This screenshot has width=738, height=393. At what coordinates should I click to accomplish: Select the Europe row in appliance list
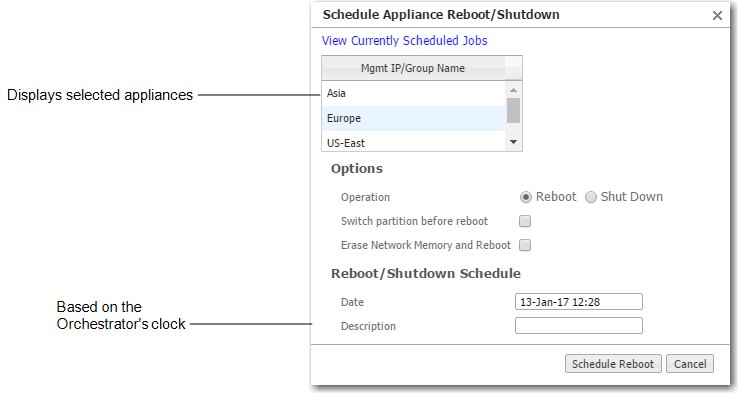click(x=413, y=118)
